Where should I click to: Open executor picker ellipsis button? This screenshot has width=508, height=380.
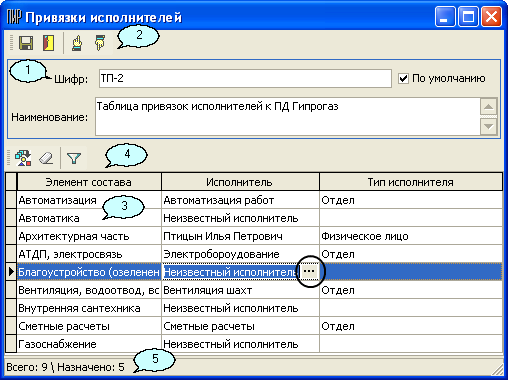[x=309, y=271]
